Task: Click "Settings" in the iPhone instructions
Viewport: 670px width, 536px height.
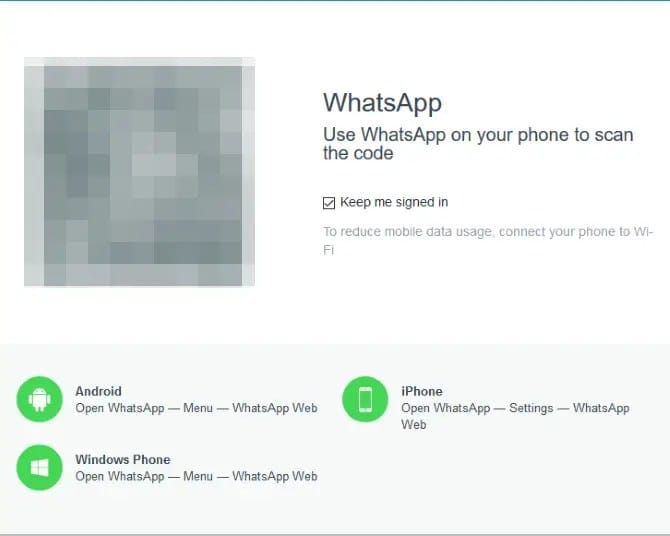Action: 531,408
